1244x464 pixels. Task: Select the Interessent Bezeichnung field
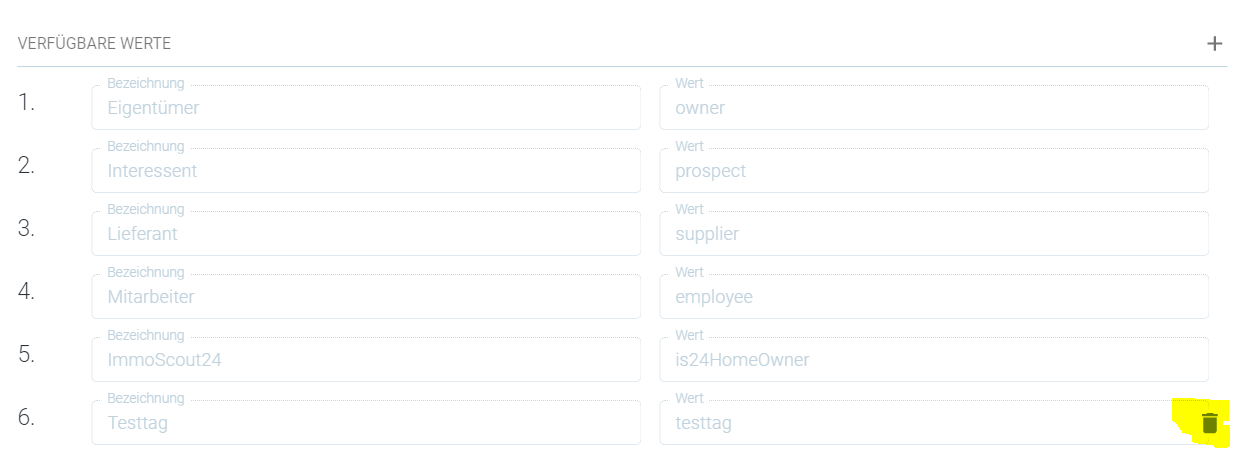(x=366, y=170)
